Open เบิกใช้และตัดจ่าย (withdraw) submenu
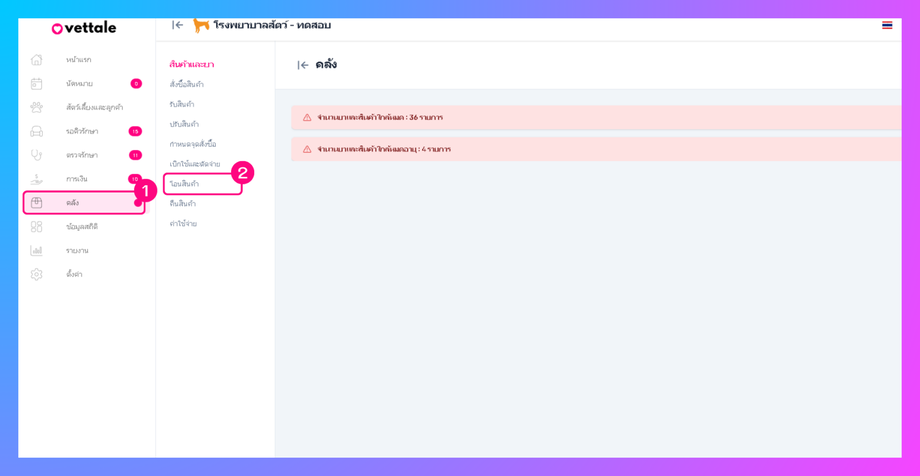 pos(195,164)
